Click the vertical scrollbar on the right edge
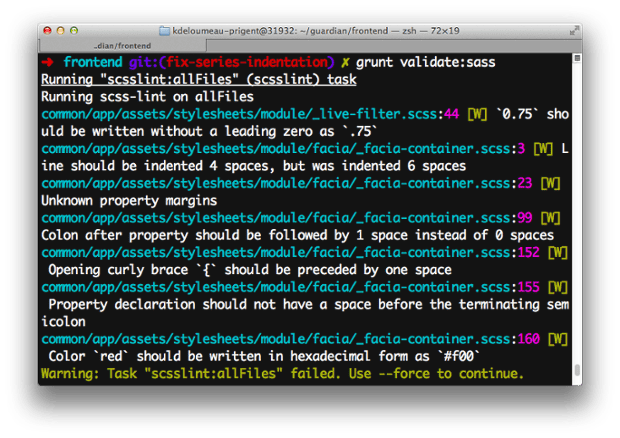Screen dimensions: 620x438 (x=576, y=220)
